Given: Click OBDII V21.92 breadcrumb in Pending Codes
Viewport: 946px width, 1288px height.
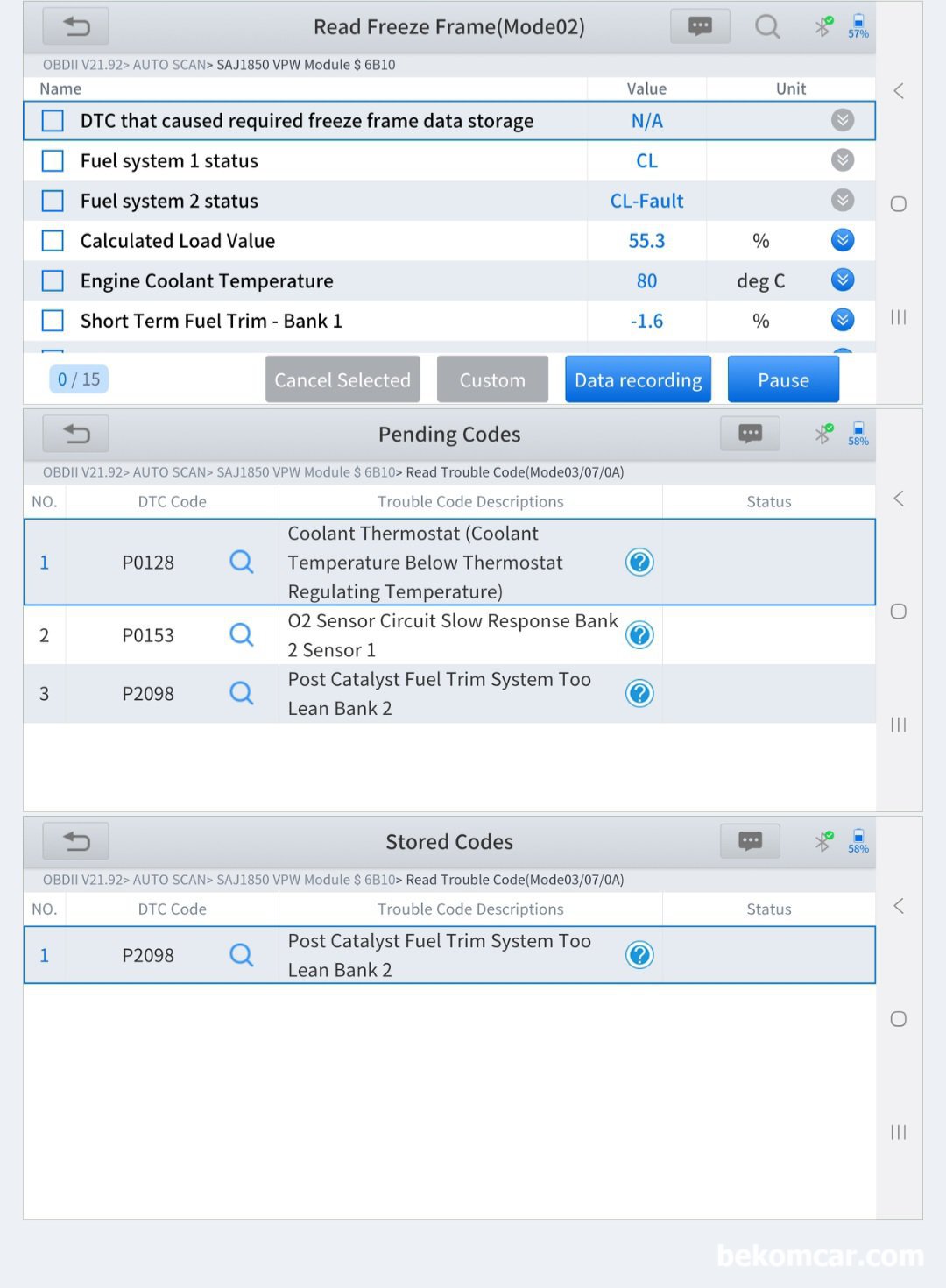Looking at the screenshot, I should point(85,472).
